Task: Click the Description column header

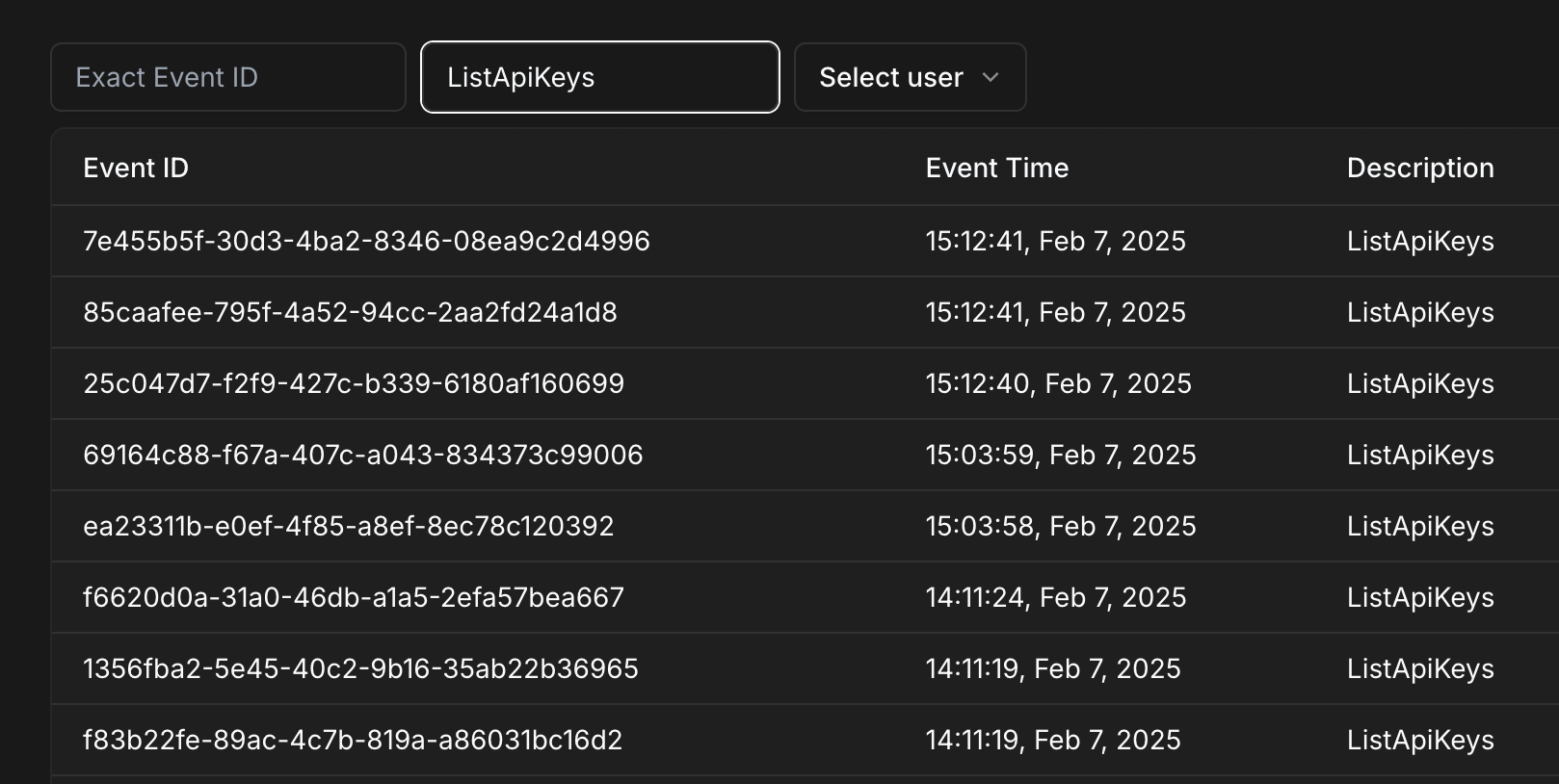Action: click(x=1419, y=168)
